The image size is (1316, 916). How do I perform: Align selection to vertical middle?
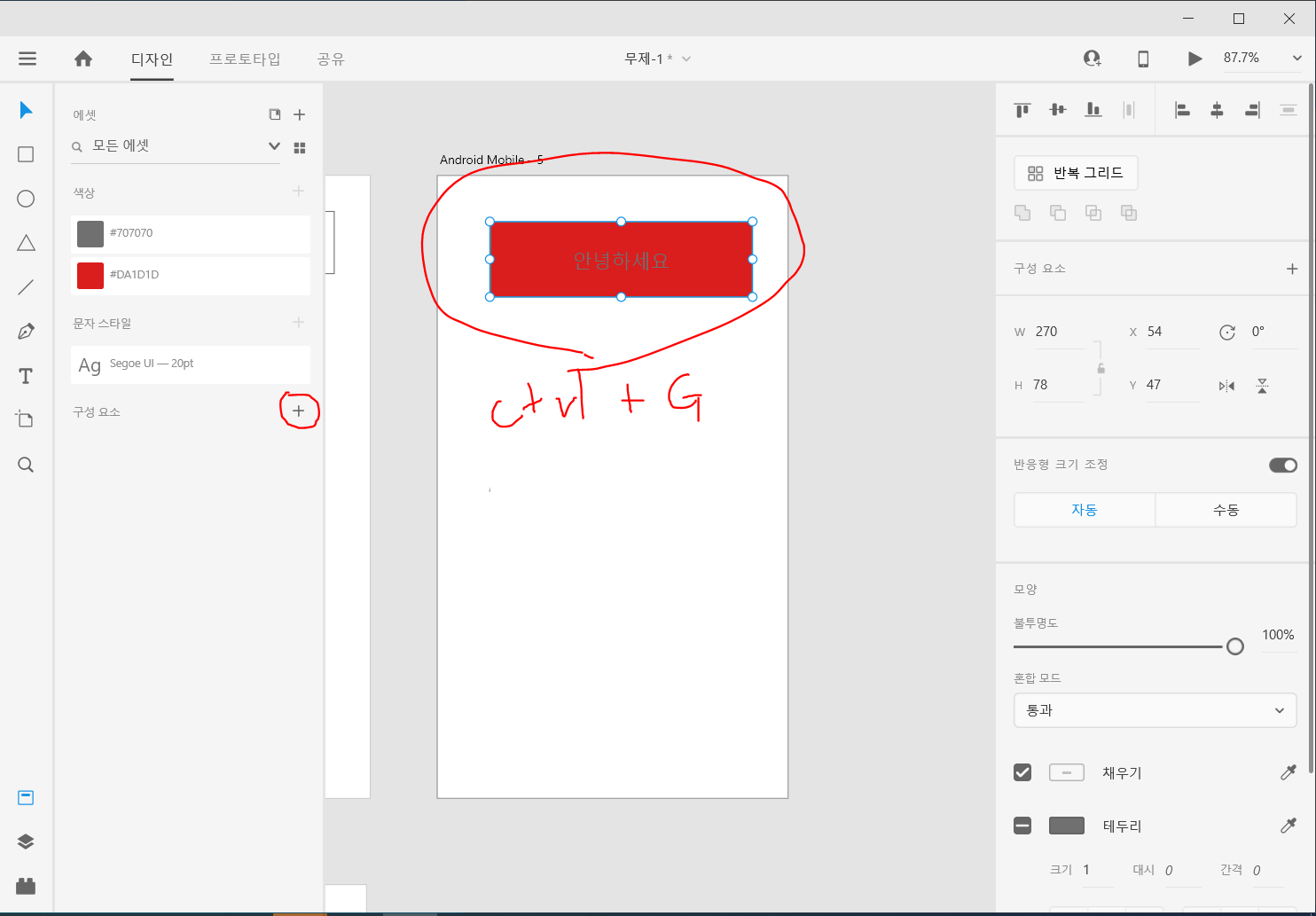point(1057,110)
